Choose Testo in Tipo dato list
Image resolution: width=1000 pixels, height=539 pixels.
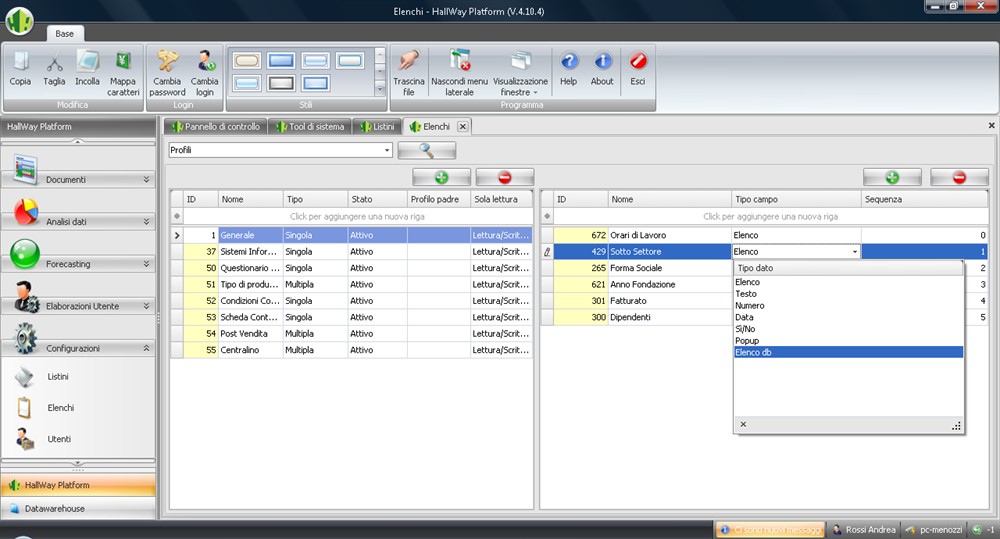point(848,294)
